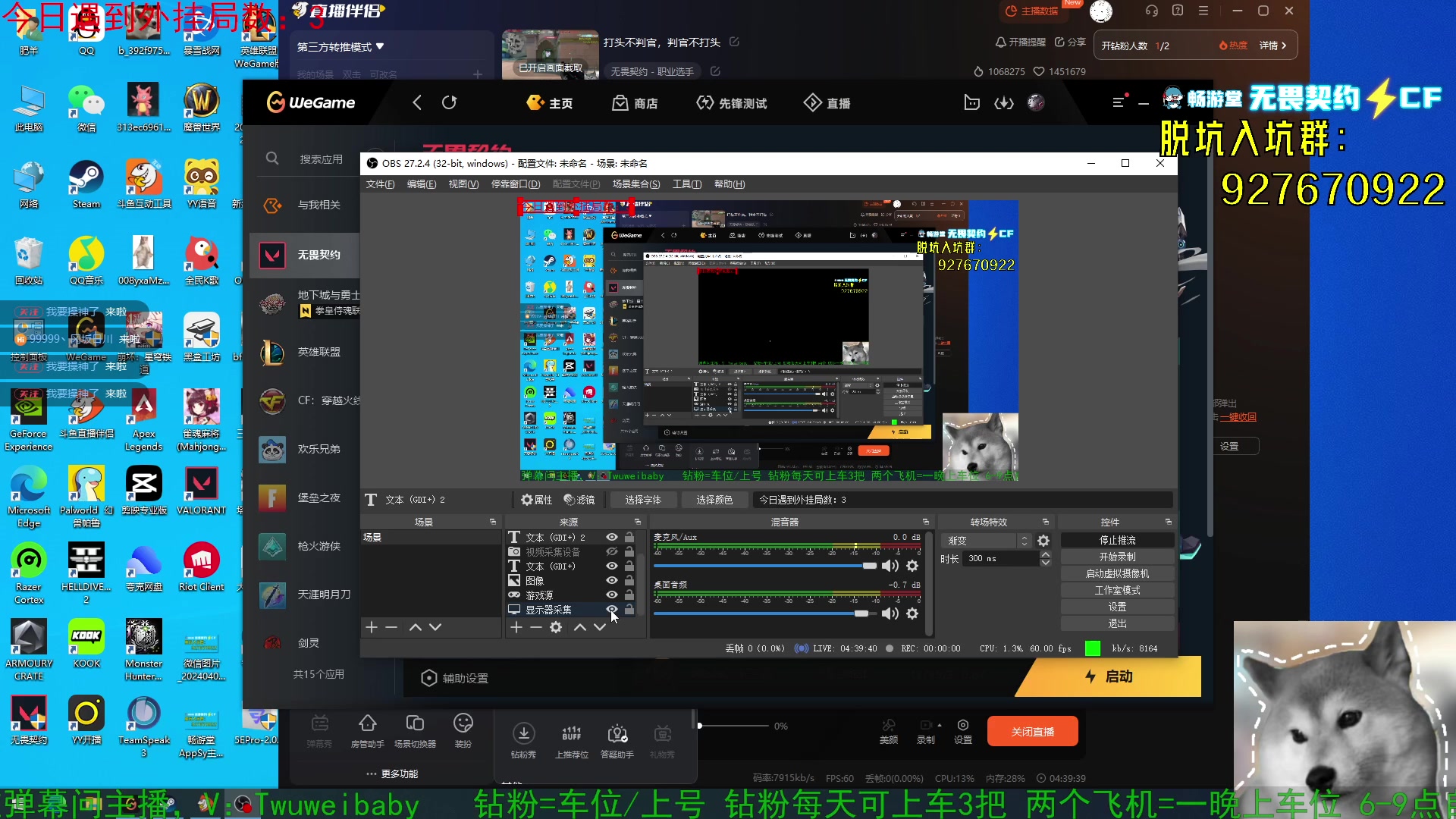Mute the 麦克风/Aux speaker icon
Image resolution: width=1456 pixels, height=819 pixels.
pyautogui.click(x=890, y=566)
